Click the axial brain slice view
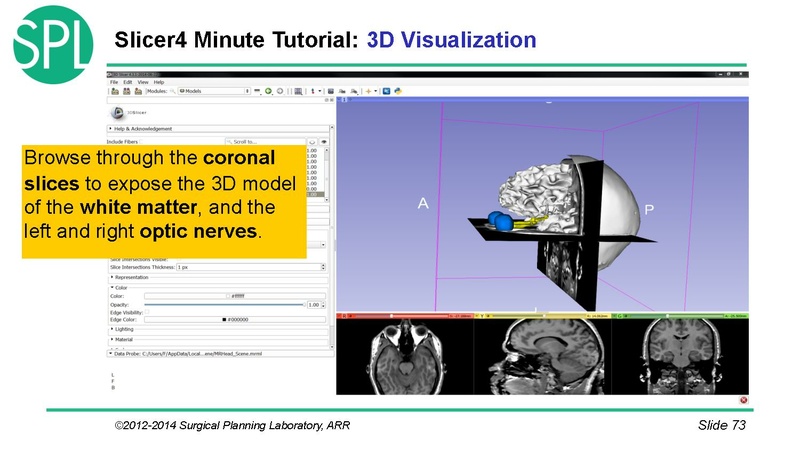The image size is (800, 450). point(406,357)
